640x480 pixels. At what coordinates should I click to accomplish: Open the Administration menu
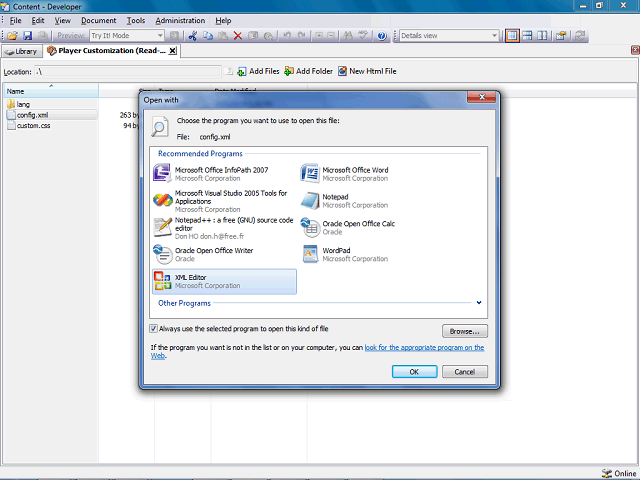pos(180,20)
